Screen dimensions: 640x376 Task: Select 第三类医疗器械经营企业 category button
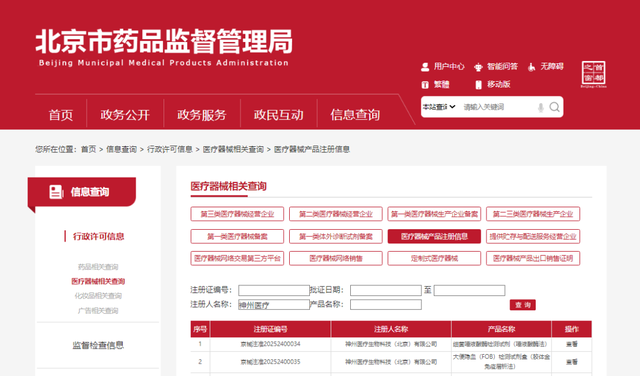237,214
